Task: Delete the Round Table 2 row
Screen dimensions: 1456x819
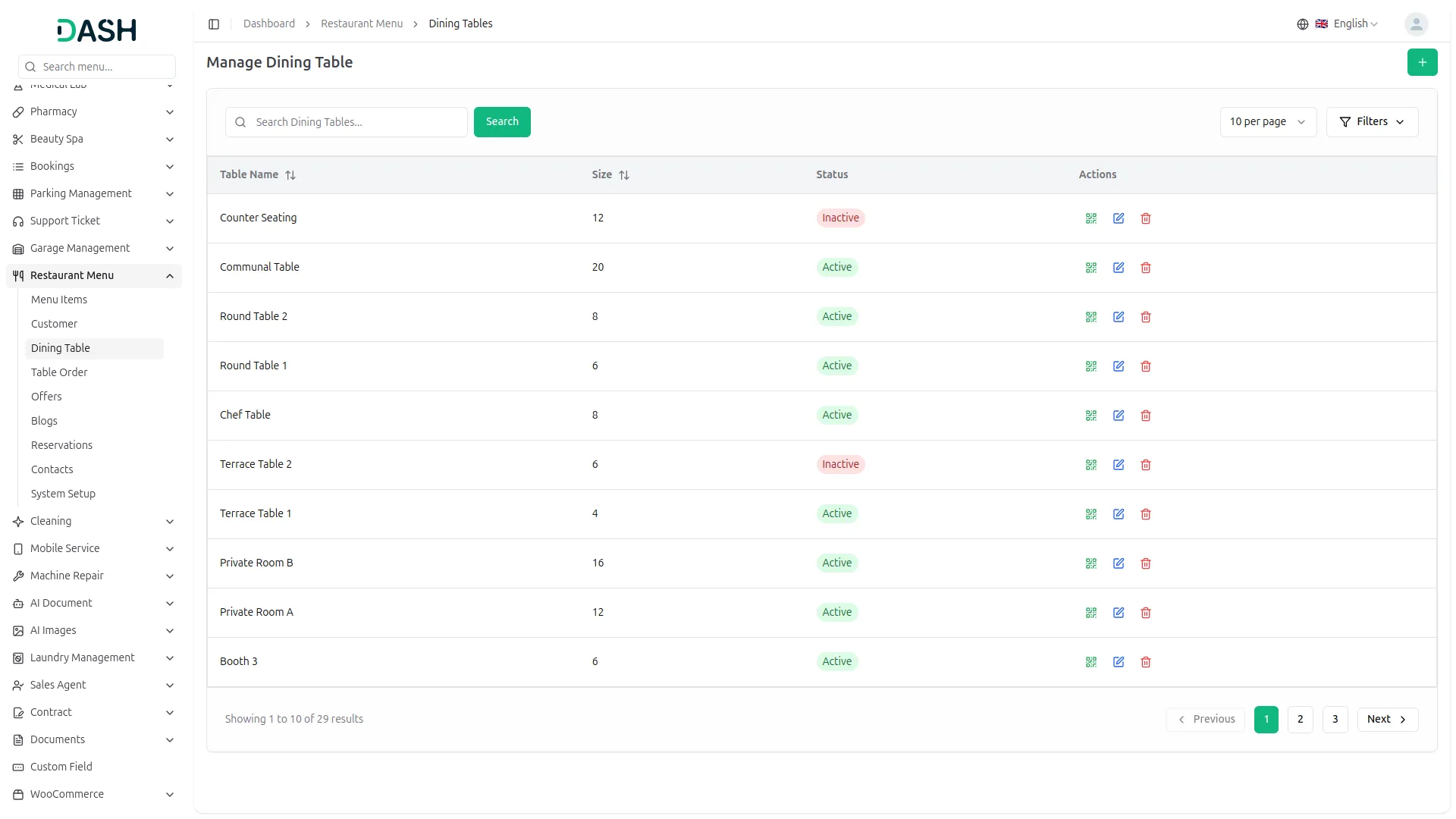Action: click(1145, 317)
